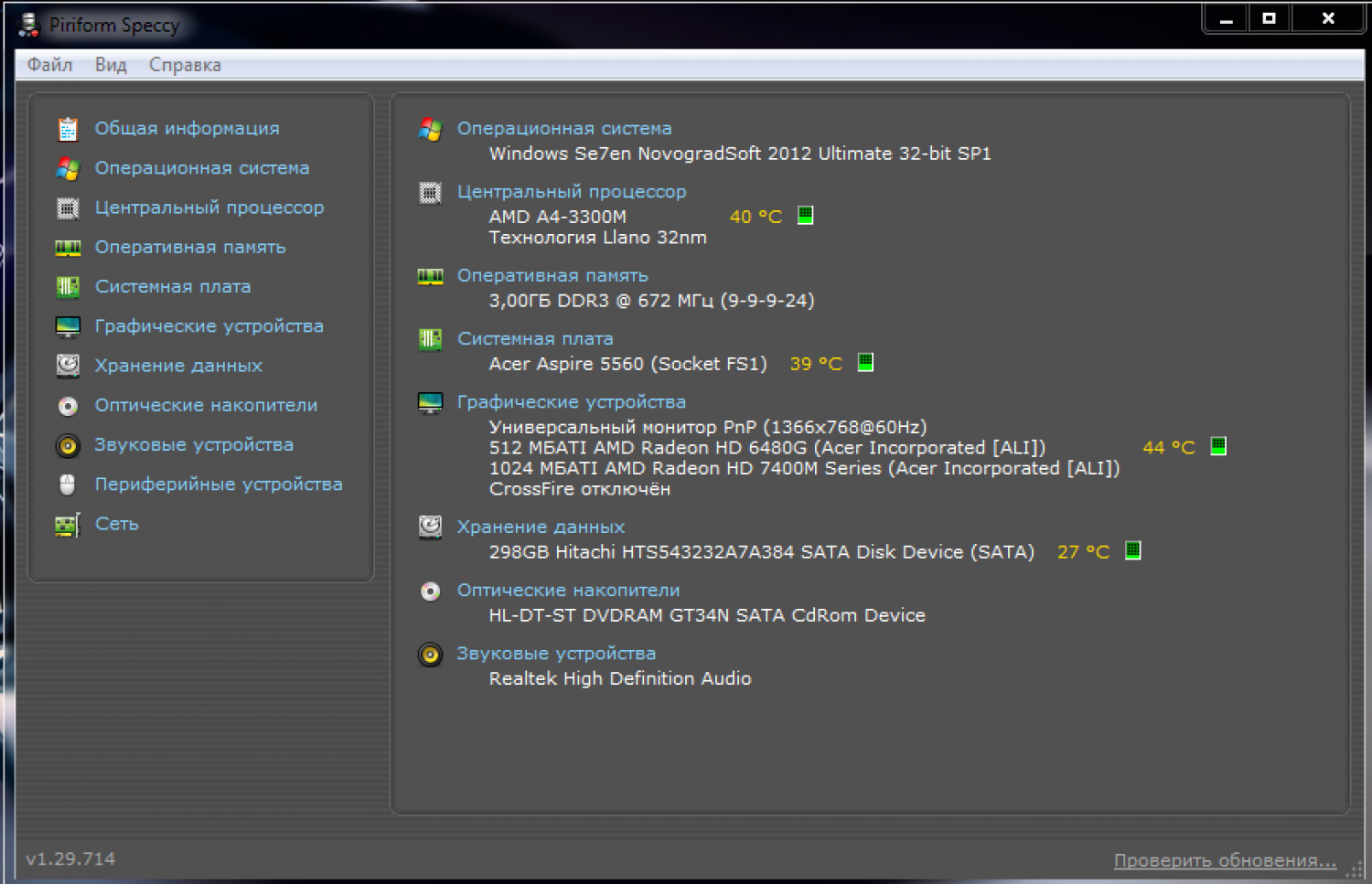Viewport: 1372px width, 884px height.
Task: Click the Realtek High Definition Audio text
Action: (x=620, y=679)
